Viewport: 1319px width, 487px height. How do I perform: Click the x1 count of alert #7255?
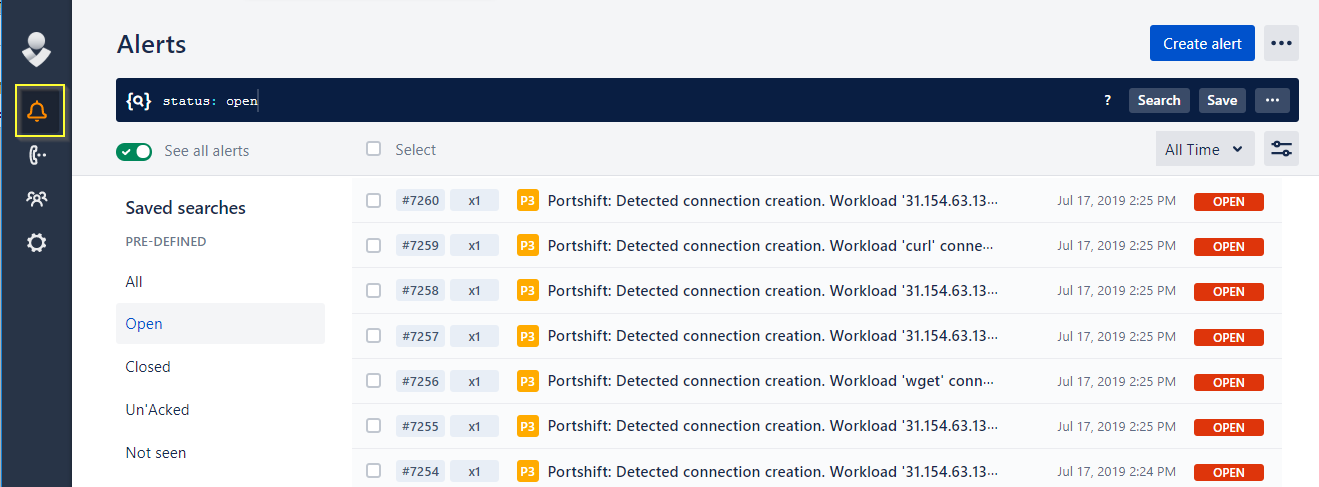point(474,426)
